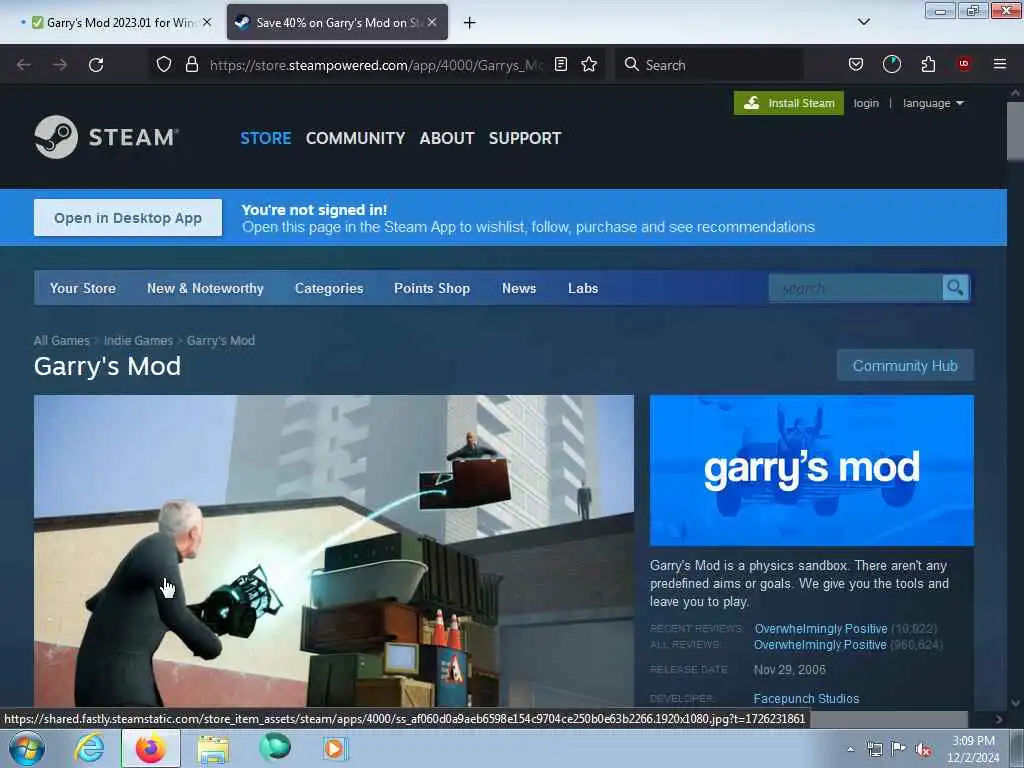Open Pocket save icon in toolbar
This screenshot has width=1024, height=768.
[x=856, y=64]
